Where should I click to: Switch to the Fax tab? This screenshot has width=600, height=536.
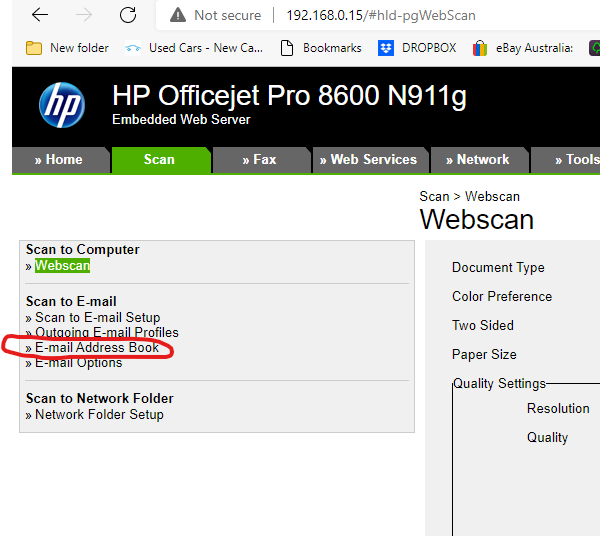click(x=259, y=160)
